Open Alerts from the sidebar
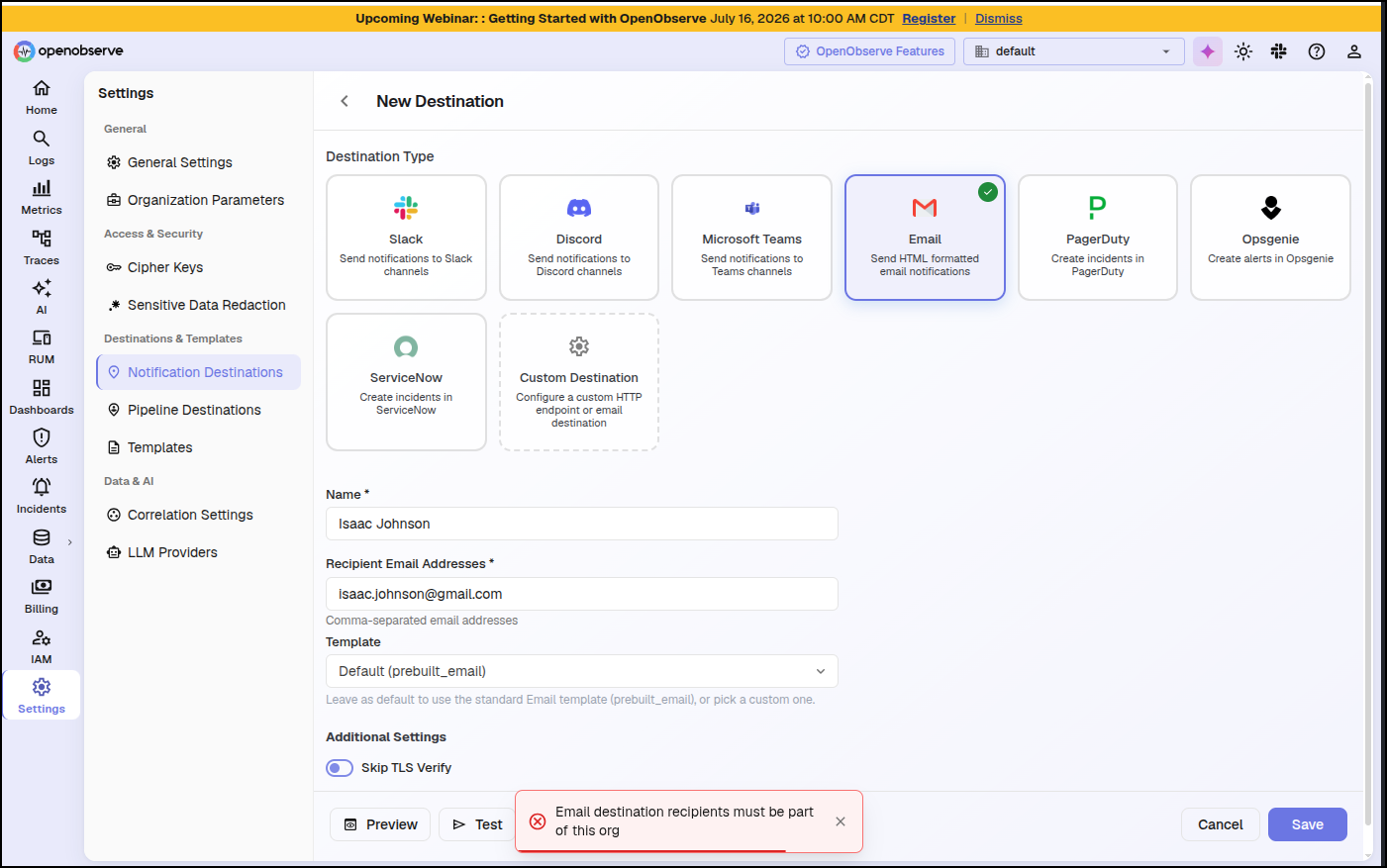Viewport: 1387px width, 868px height. [x=42, y=446]
